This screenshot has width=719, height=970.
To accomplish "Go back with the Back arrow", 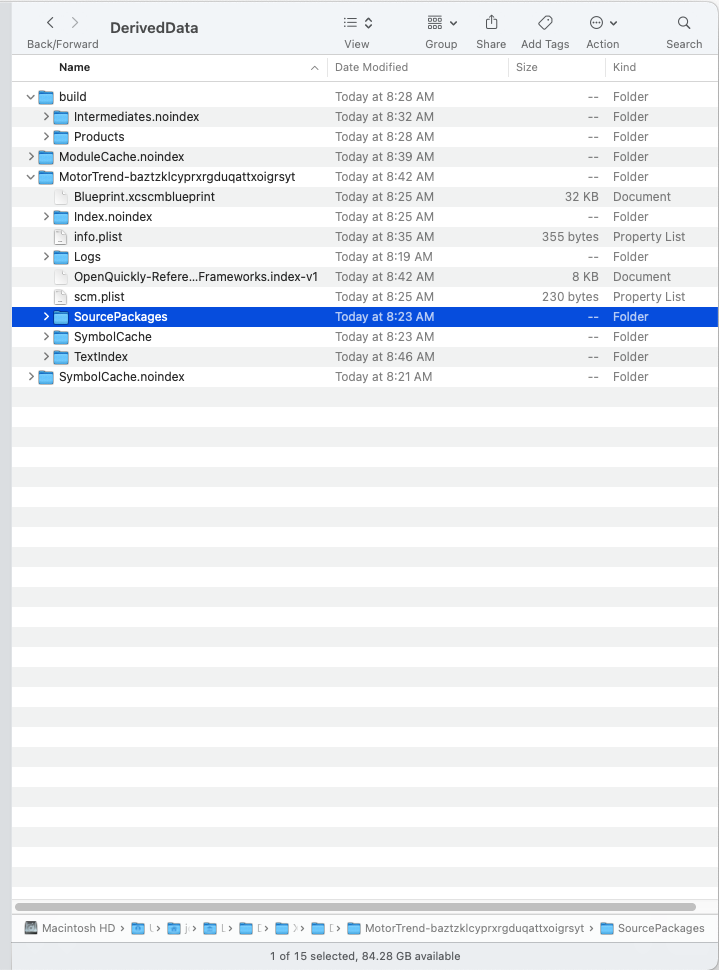I will [x=50, y=23].
